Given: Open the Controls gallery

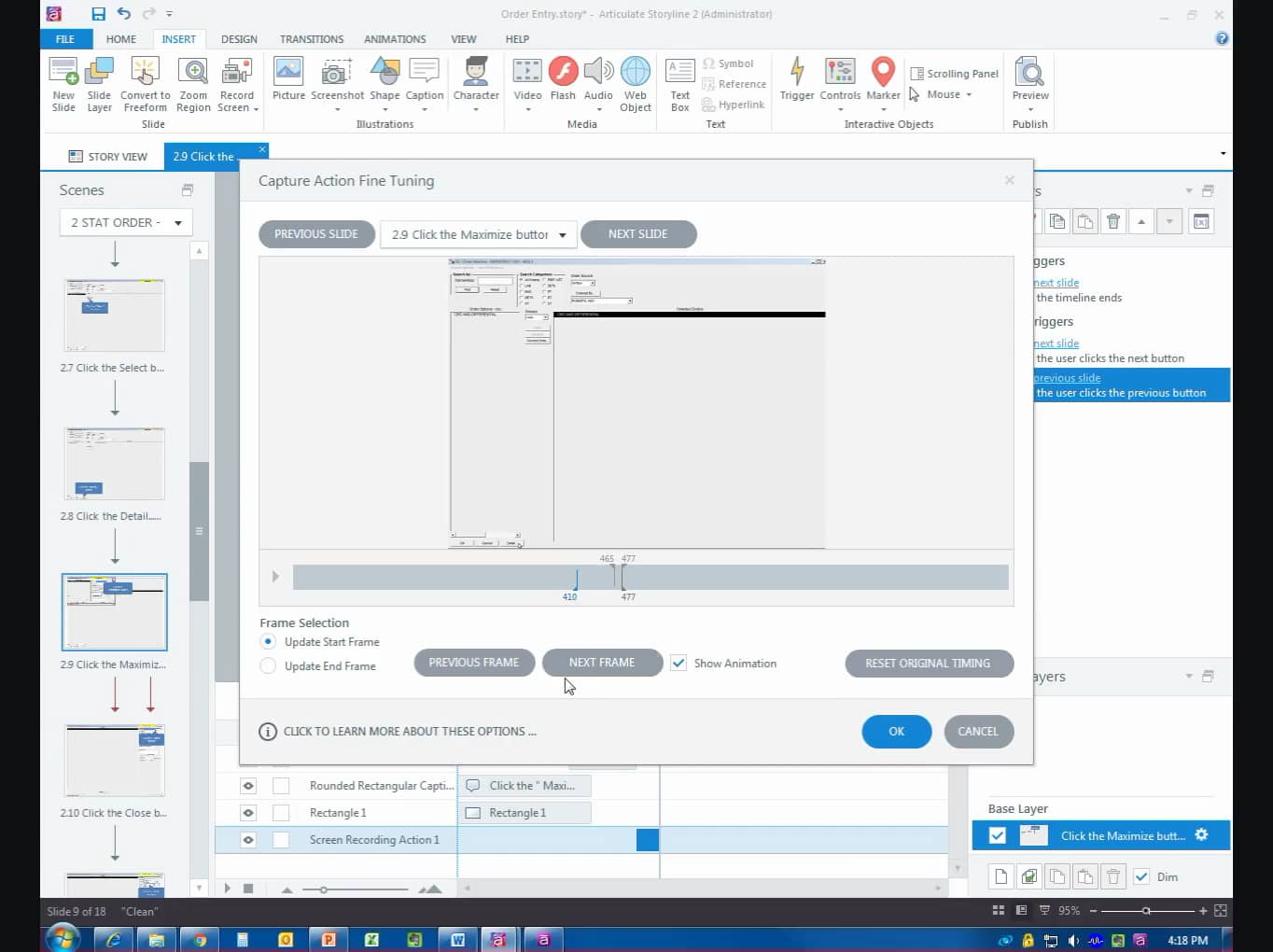Looking at the screenshot, I should [x=840, y=72].
